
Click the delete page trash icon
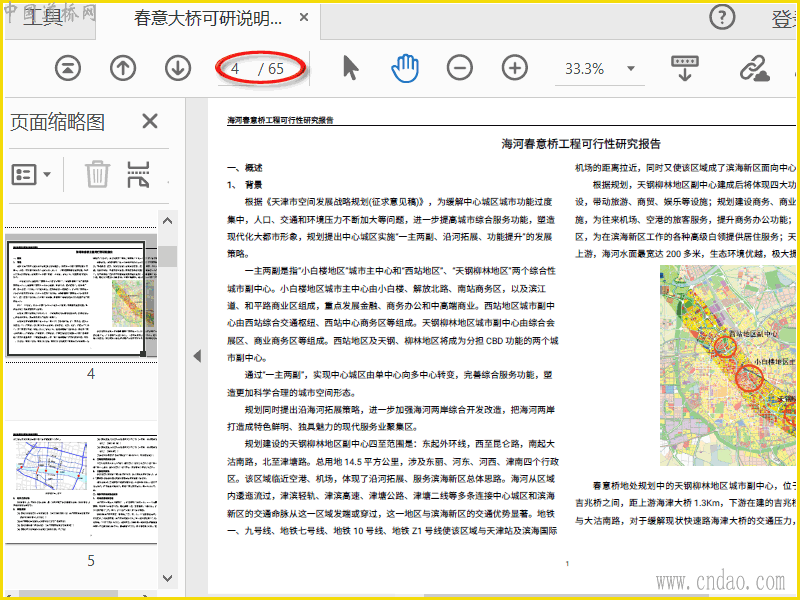[x=97, y=174]
